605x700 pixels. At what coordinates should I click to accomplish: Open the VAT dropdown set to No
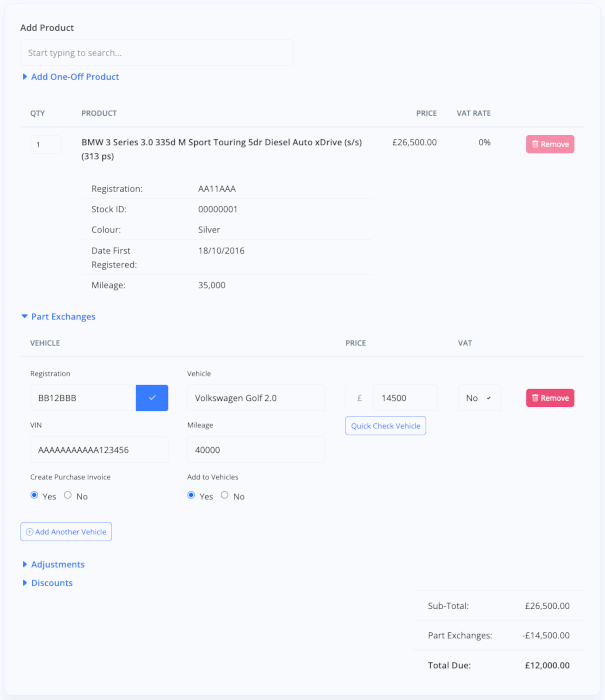479,398
